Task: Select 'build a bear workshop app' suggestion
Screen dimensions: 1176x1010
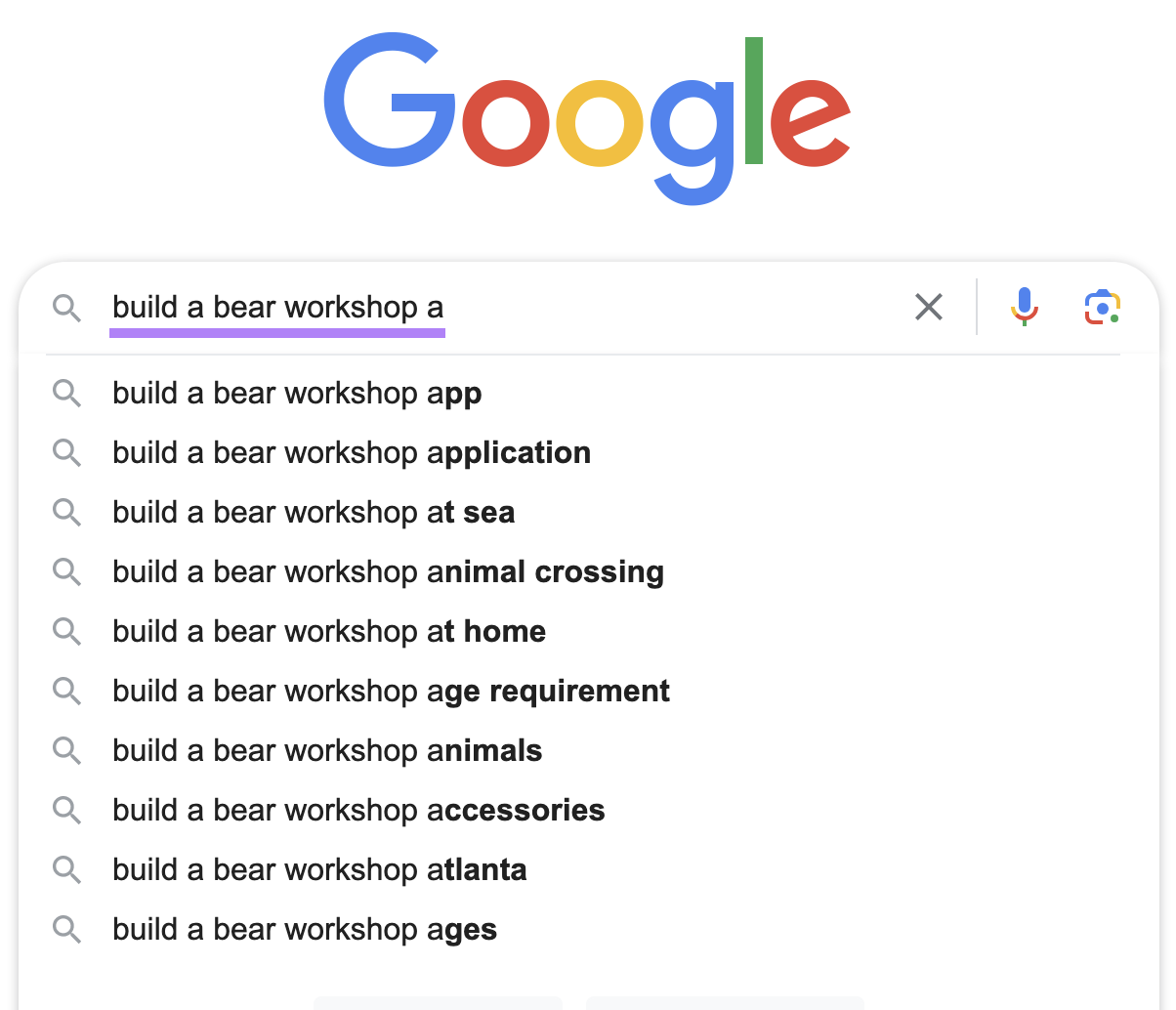Action: [x=297, y=393]
